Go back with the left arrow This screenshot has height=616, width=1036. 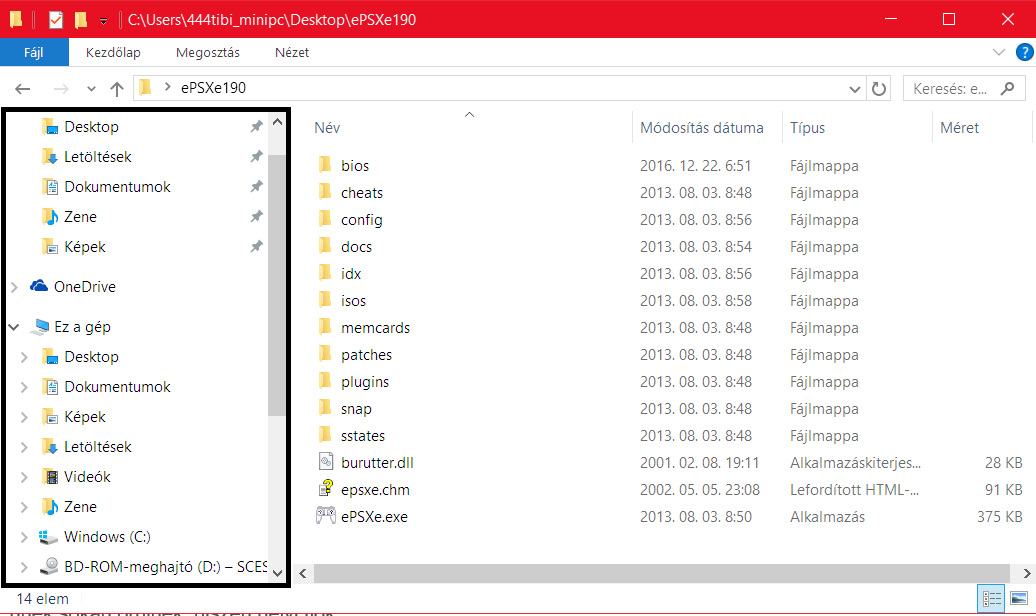22,89
